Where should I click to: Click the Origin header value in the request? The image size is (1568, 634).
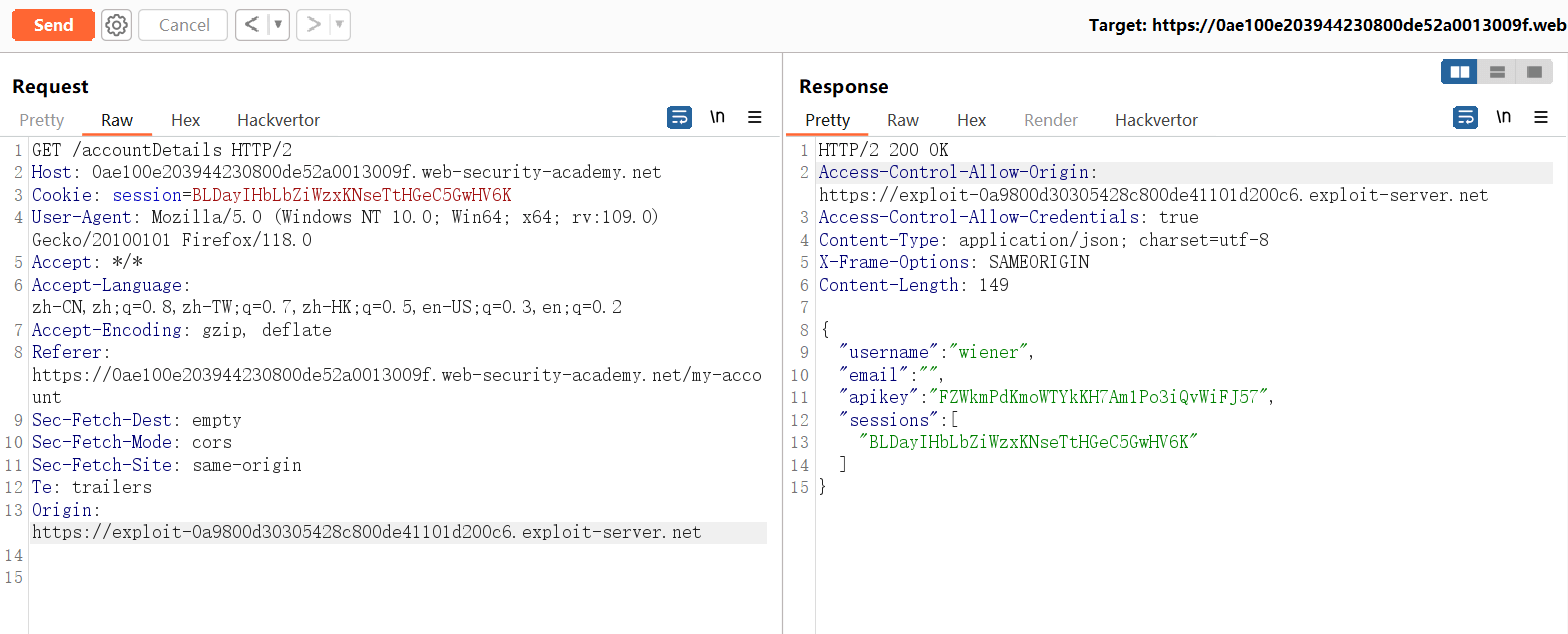point(366,532)
